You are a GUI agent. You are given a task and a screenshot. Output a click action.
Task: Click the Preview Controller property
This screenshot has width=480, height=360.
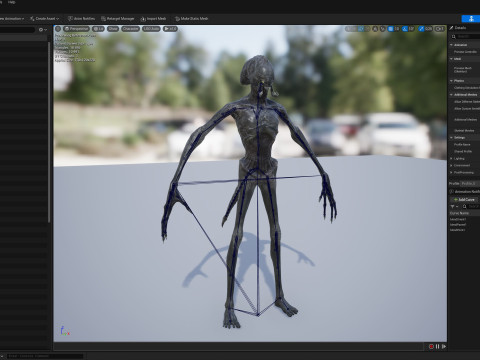(465, 52)
